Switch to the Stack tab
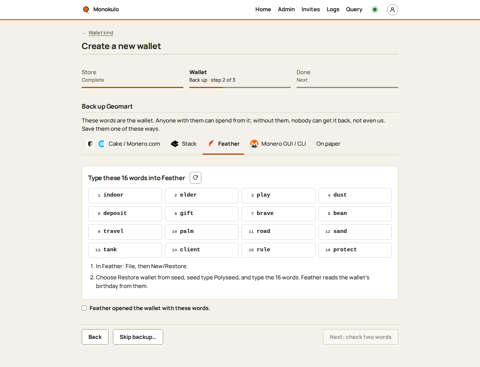 tap(183, 144)
